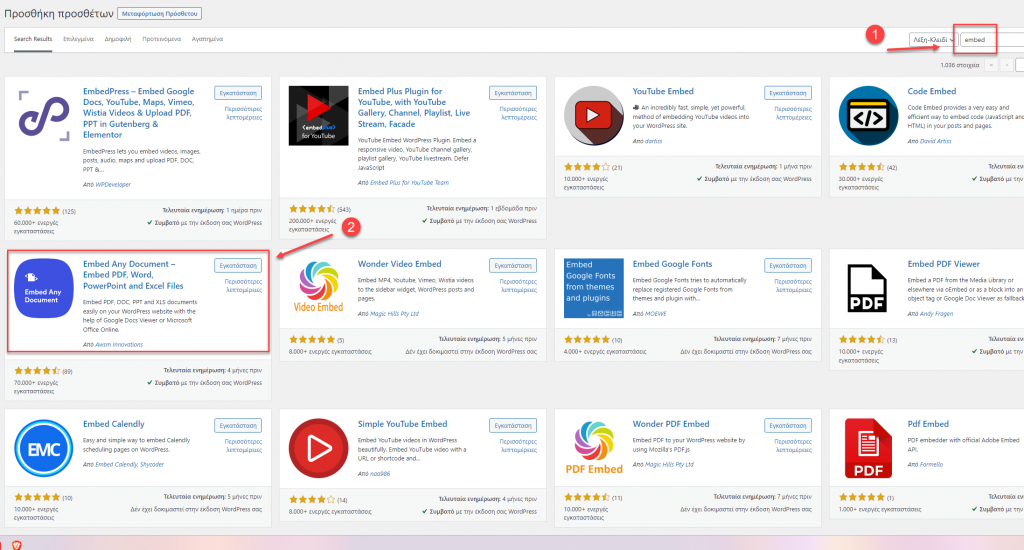Click the Embed Google Fonts plugin icon
The width and height of the screenshot is (1024, 550).
click(x=594, y=288)
